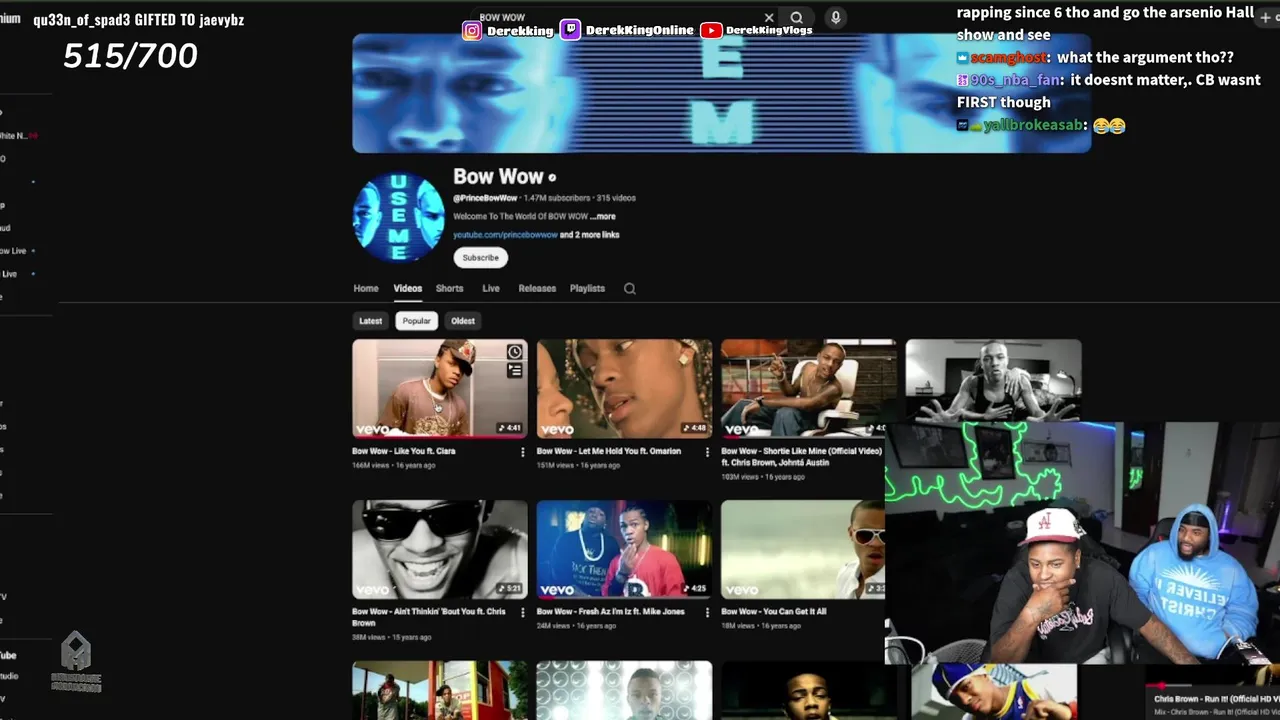Open three-dot menu for Fresh Az I'm Iz
The width and height of the screenshot is (1280, 720).
[x=706, y=612]
